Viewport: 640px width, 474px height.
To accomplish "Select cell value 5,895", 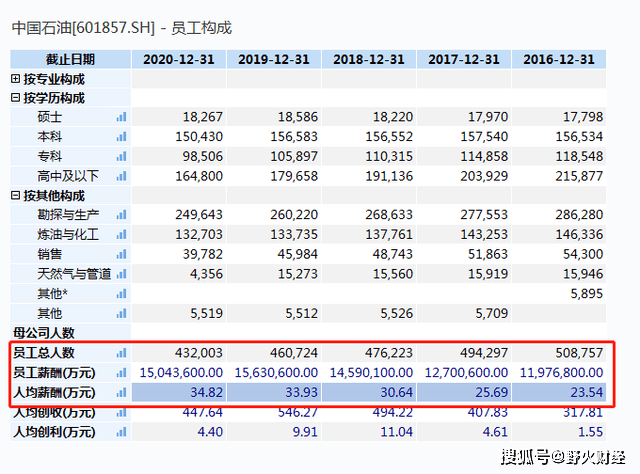I will click(587, 294).
